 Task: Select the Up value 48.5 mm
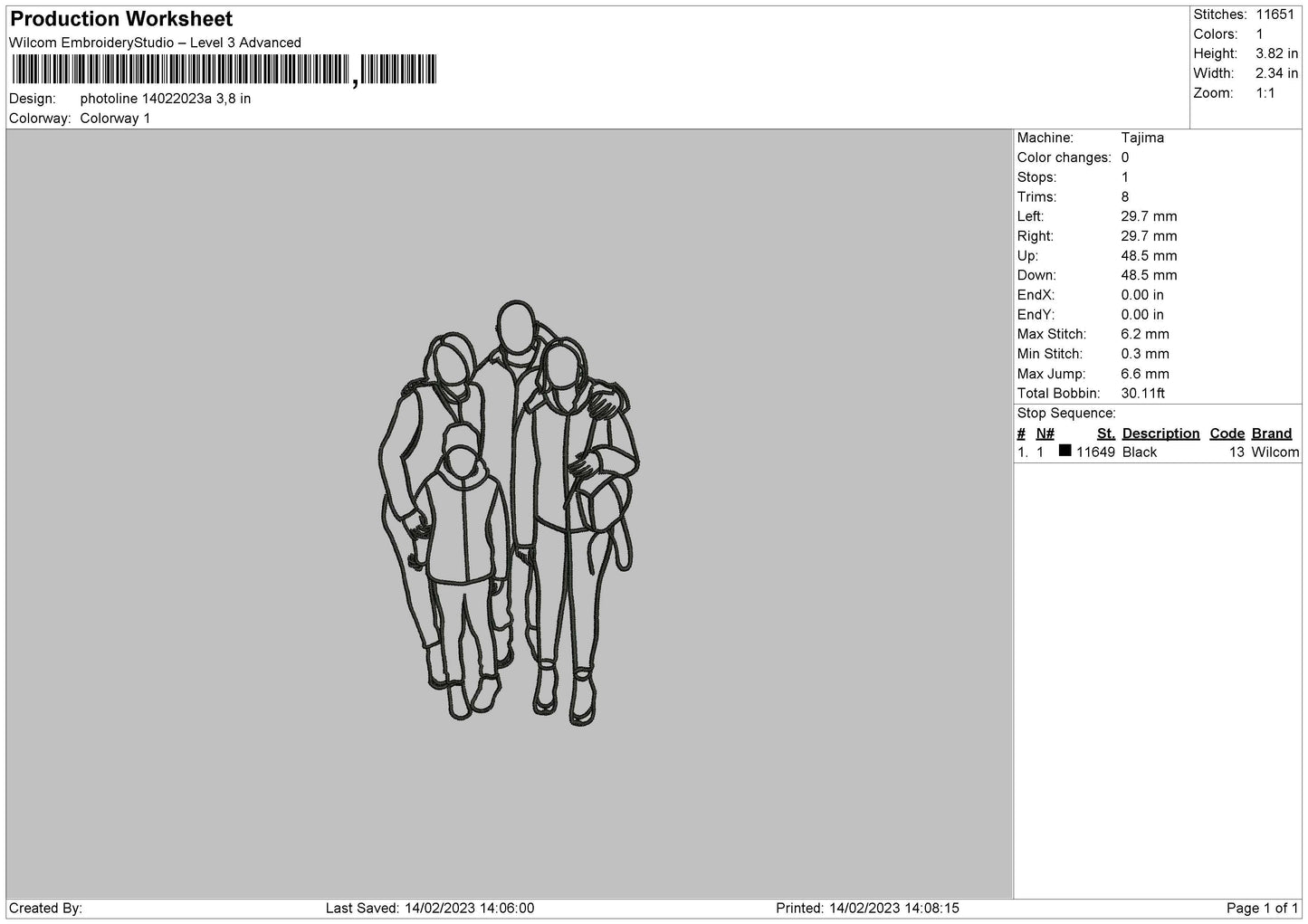[x=1149, y=256]
